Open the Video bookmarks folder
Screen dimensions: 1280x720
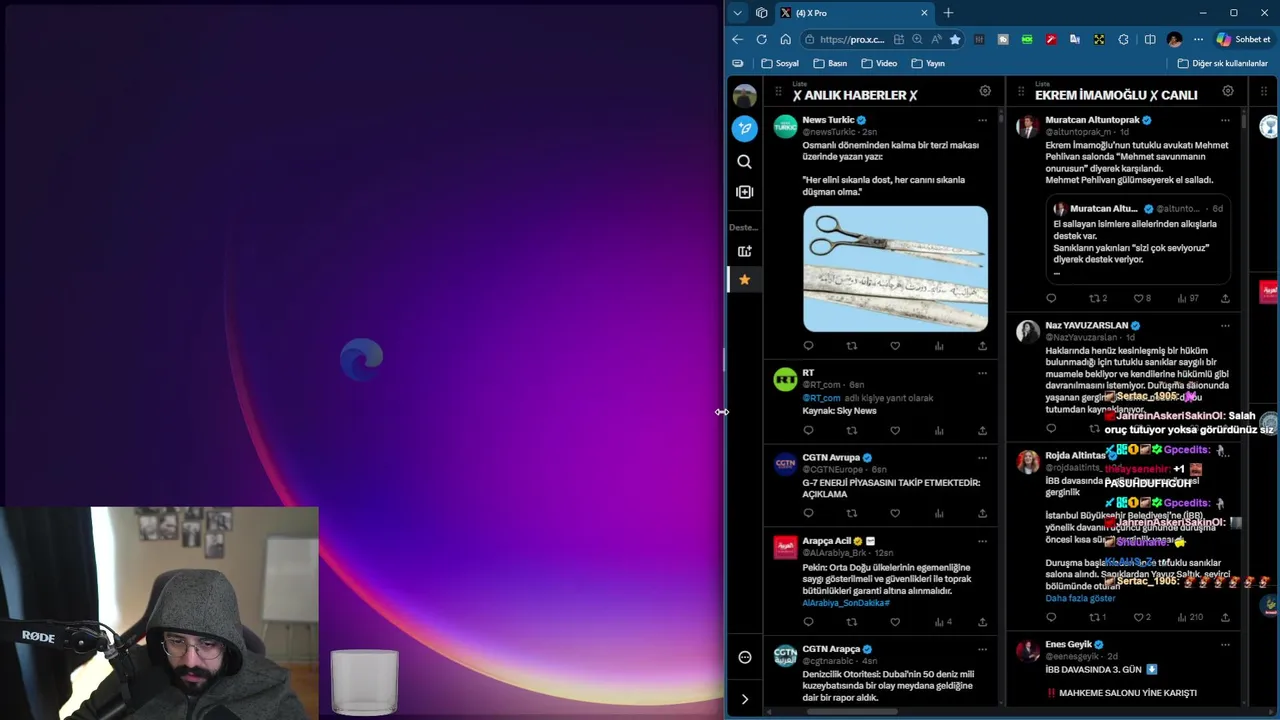[879, 63]
